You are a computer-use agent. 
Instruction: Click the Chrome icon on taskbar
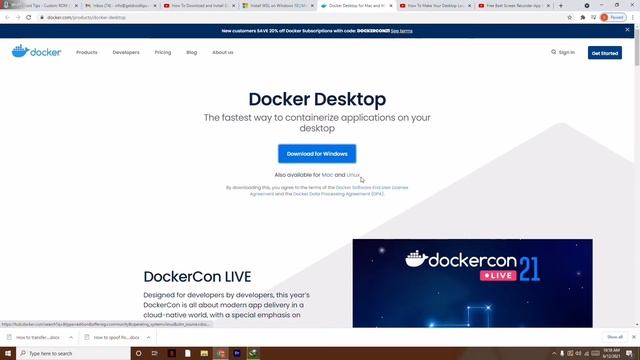tap(220, 353)
